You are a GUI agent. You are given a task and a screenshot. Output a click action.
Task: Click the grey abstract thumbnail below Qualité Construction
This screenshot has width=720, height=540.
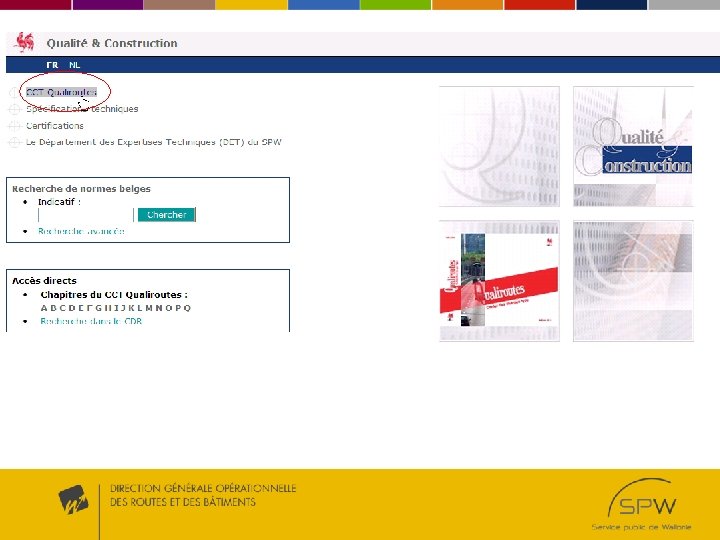coord(633,281)
